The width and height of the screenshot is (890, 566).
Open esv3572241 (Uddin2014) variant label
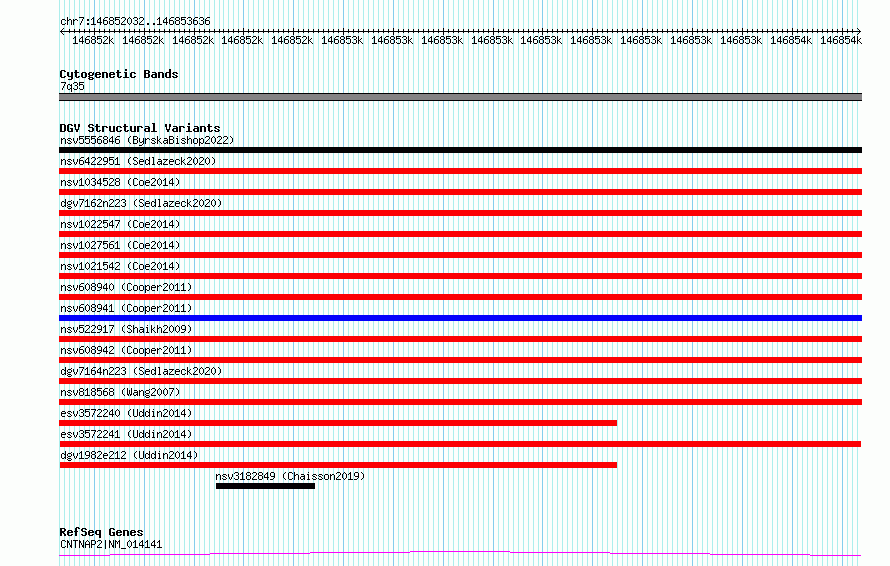[126, 434]
